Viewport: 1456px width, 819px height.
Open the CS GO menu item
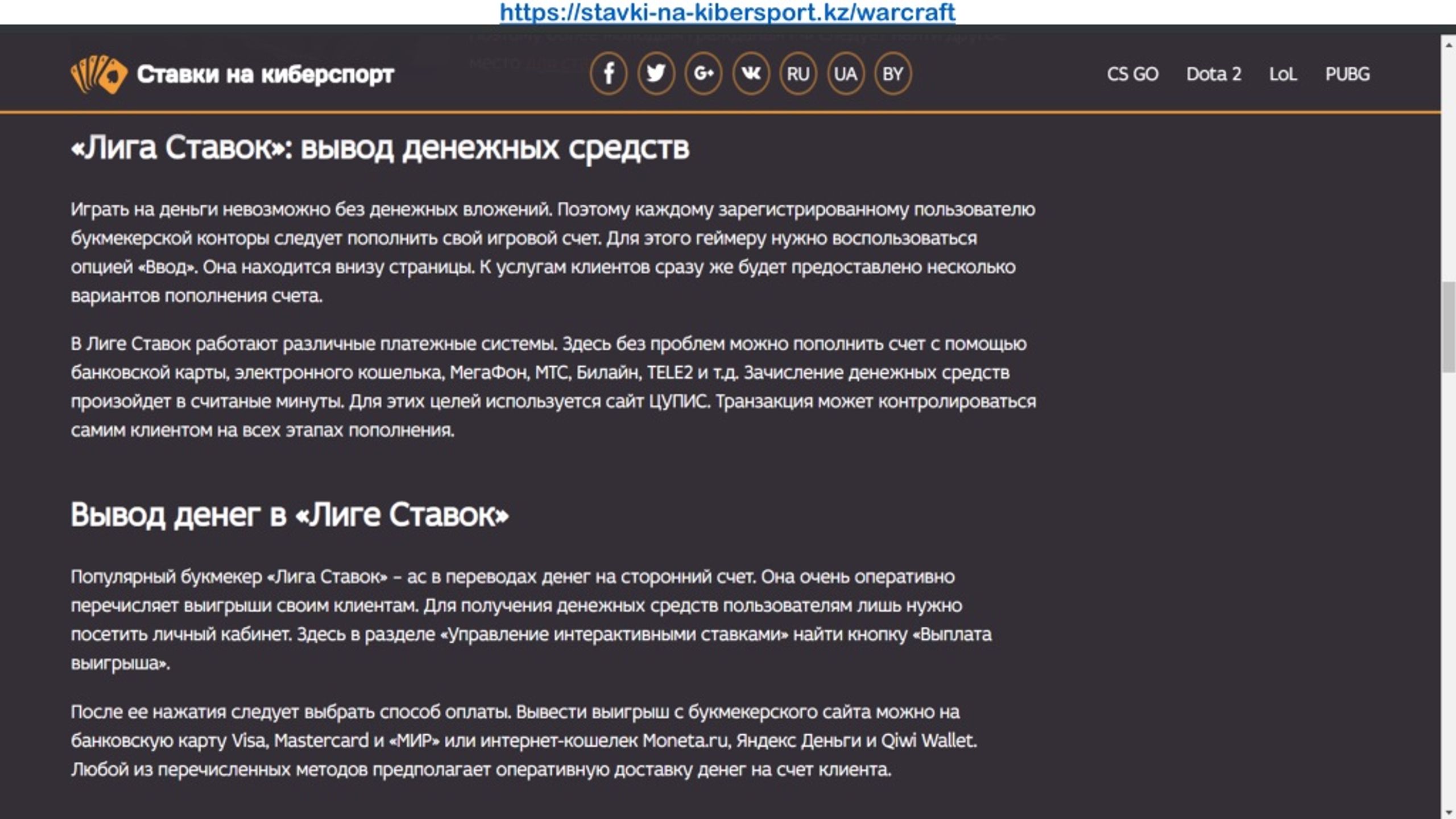pos(1132,75)
